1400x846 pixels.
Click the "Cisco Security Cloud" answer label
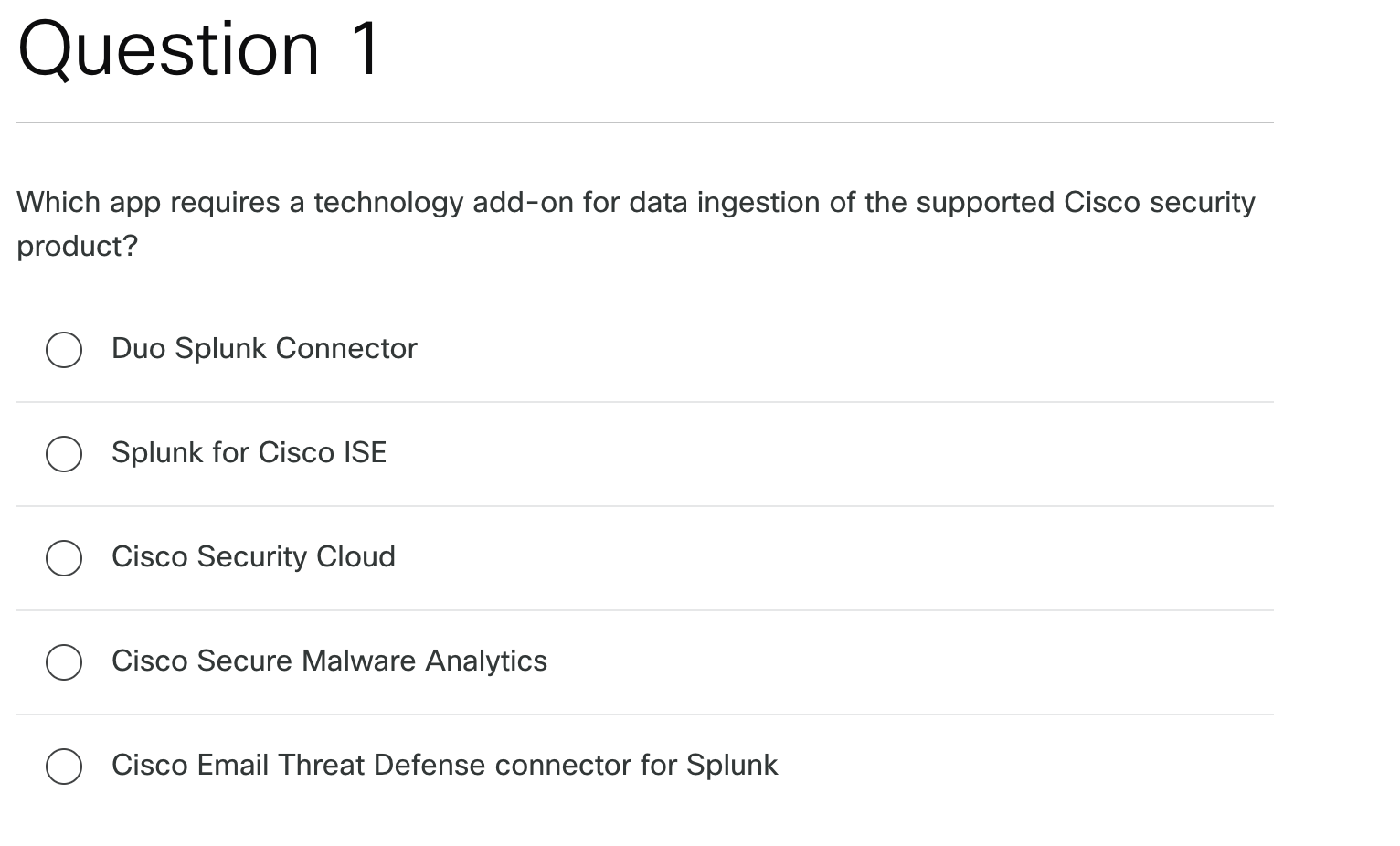point(253,556)
